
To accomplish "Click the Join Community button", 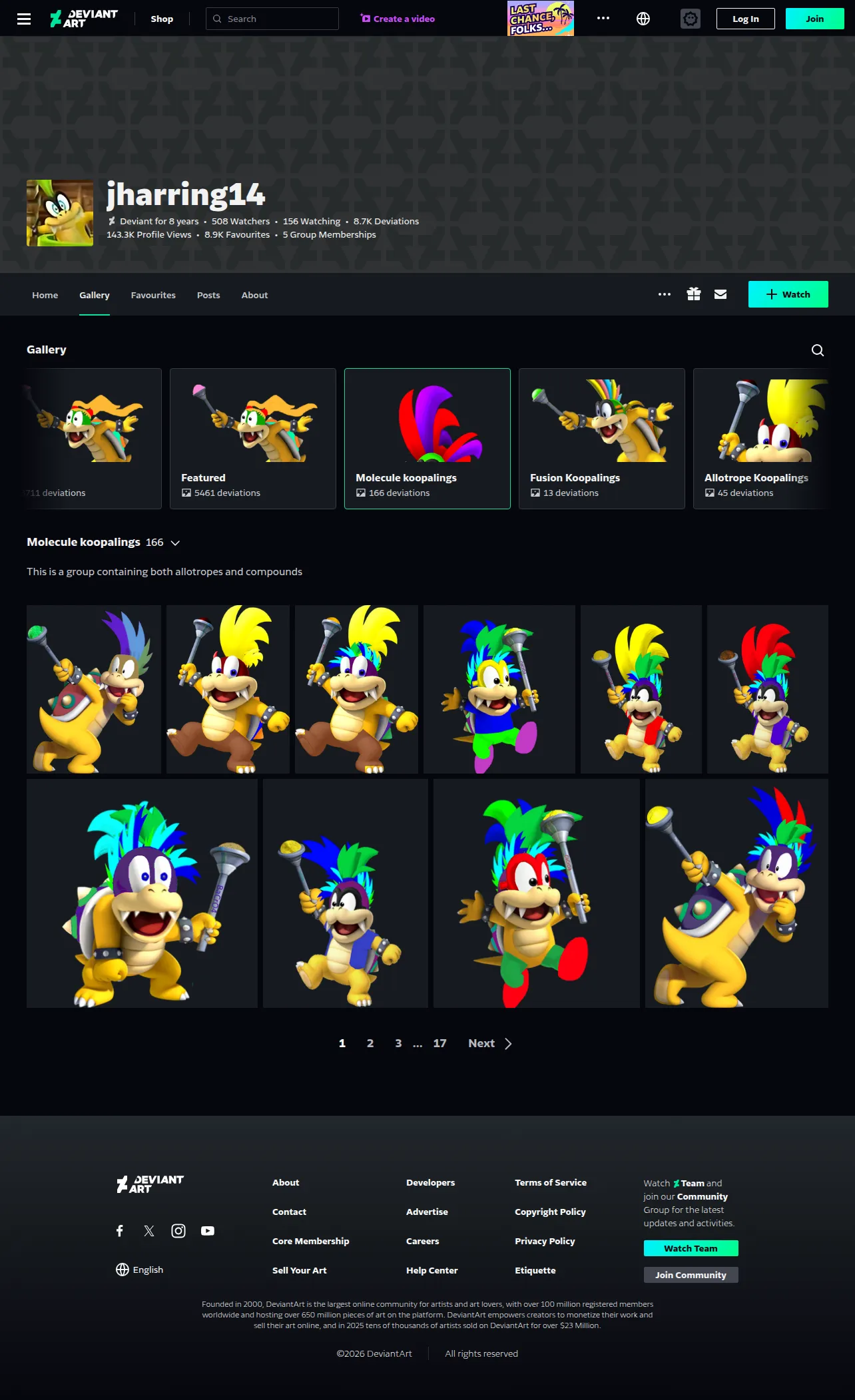I will pos(691,1275).
